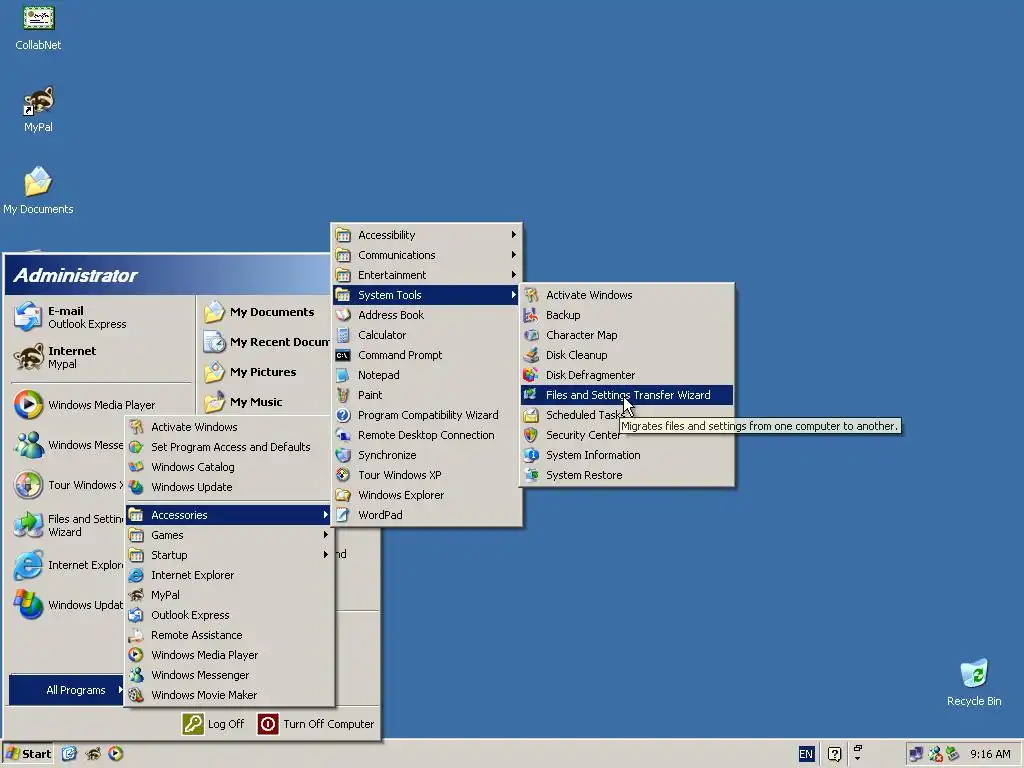
Task: Expand the Communications submenu
Action: (426, 255)
